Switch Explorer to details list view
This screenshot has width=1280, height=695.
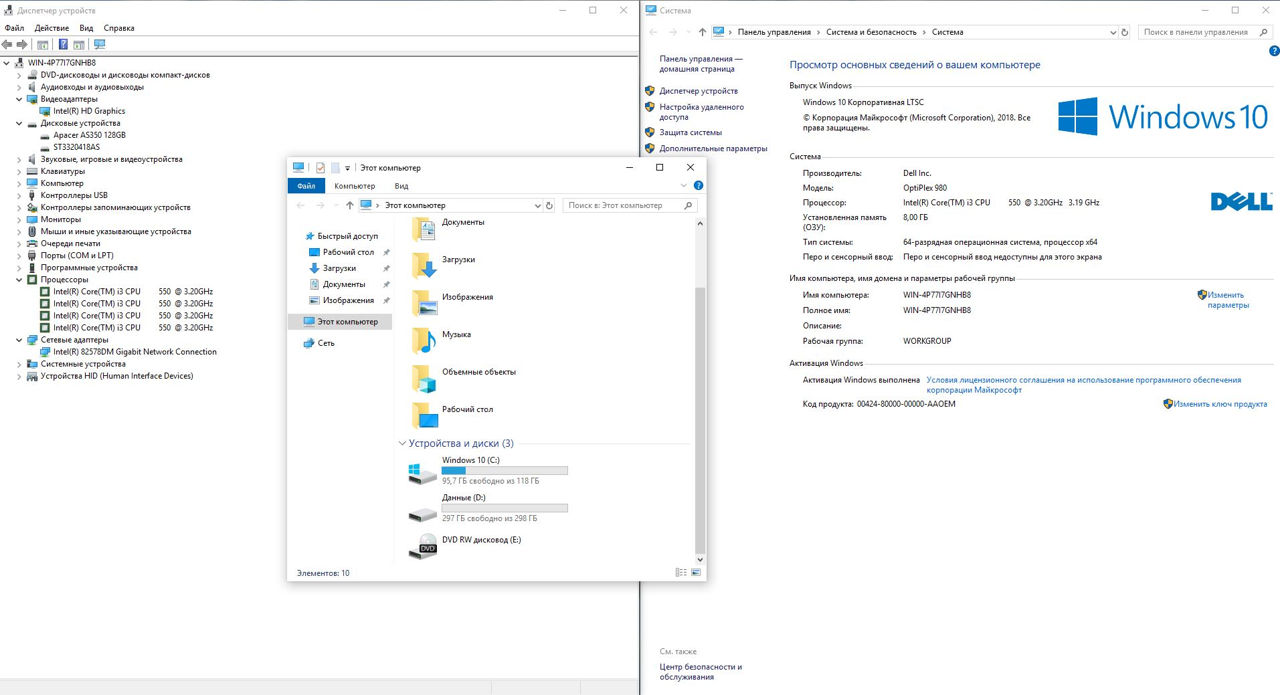(x=680, y=573)
